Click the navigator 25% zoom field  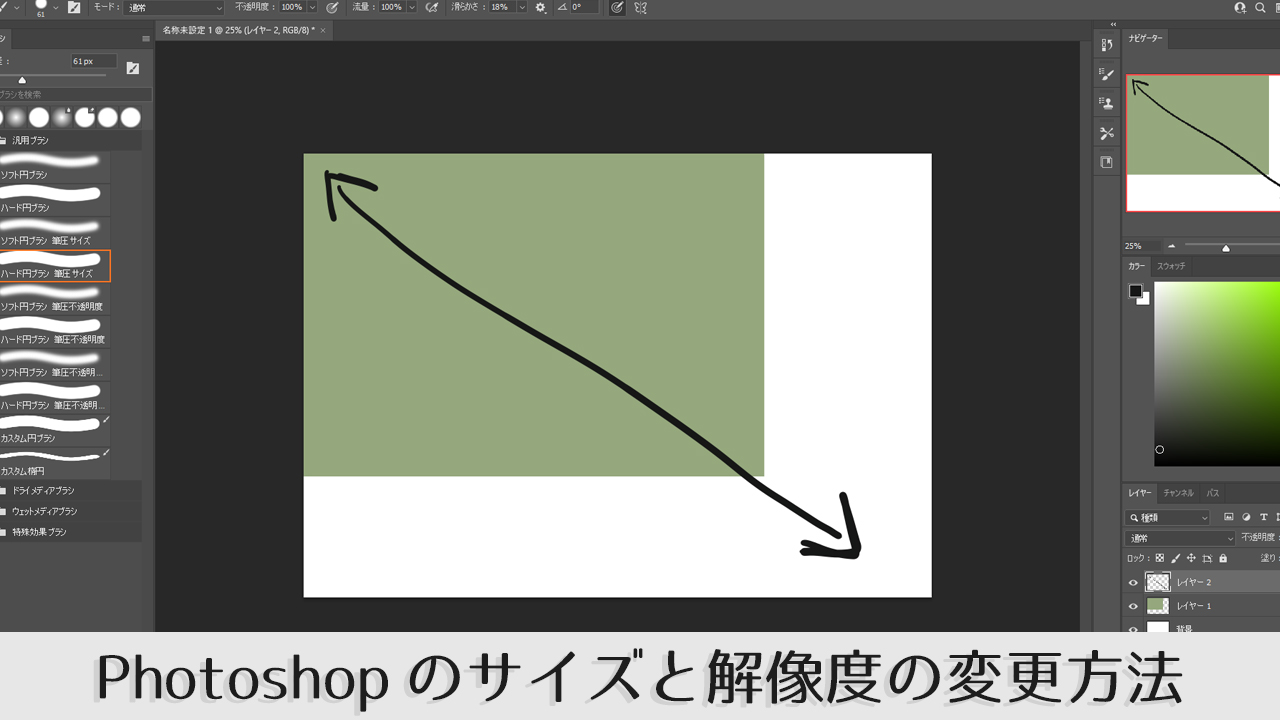pyautogui.click(x=1141, y=246)
